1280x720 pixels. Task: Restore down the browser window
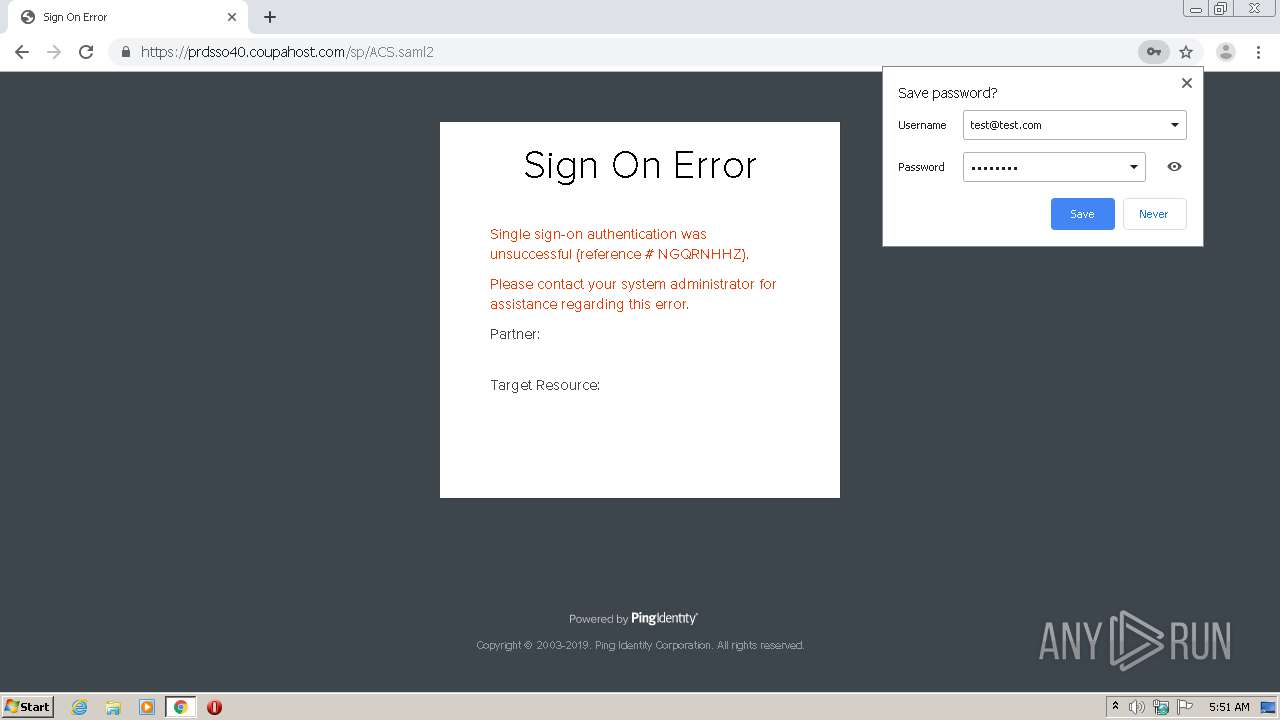[x=1221, y=9]
